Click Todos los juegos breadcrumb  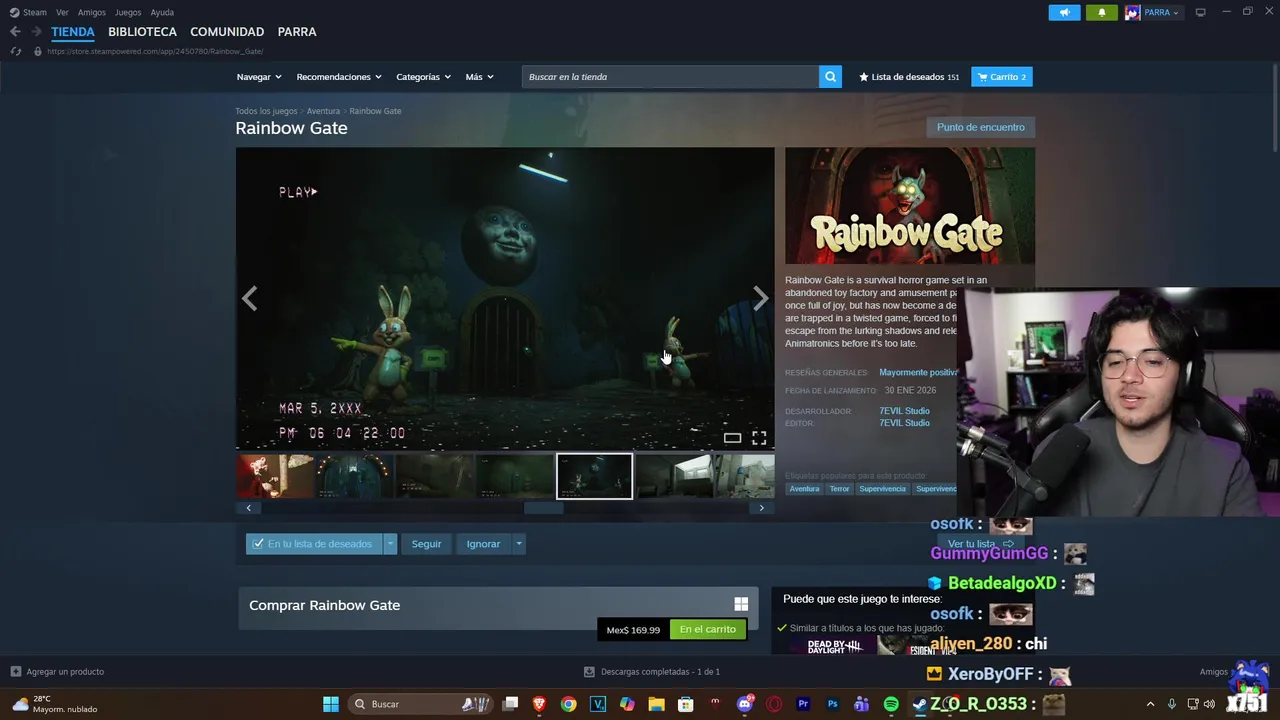click(266, 111)
